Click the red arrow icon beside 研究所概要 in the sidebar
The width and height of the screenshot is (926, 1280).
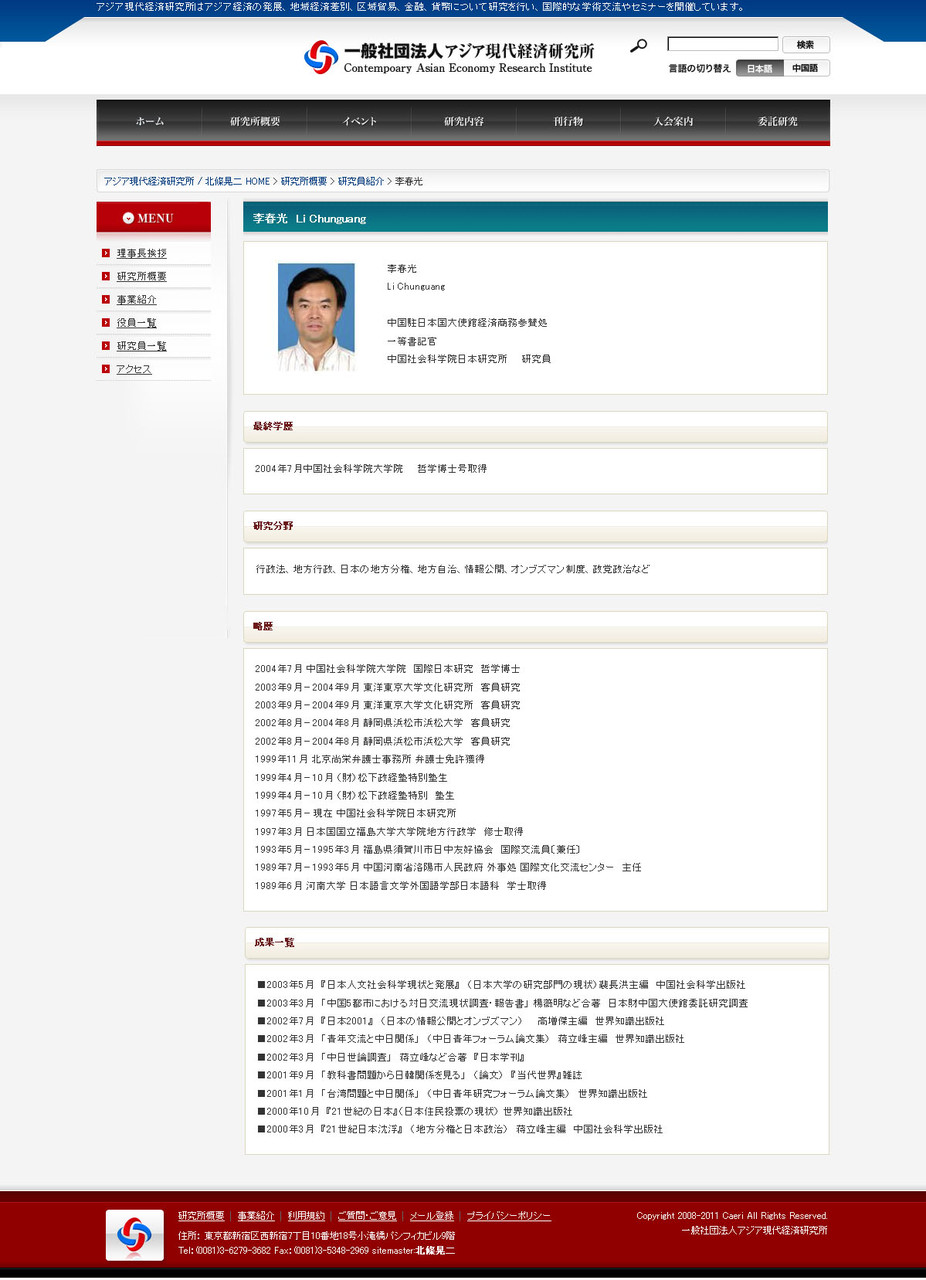[105, 276]
